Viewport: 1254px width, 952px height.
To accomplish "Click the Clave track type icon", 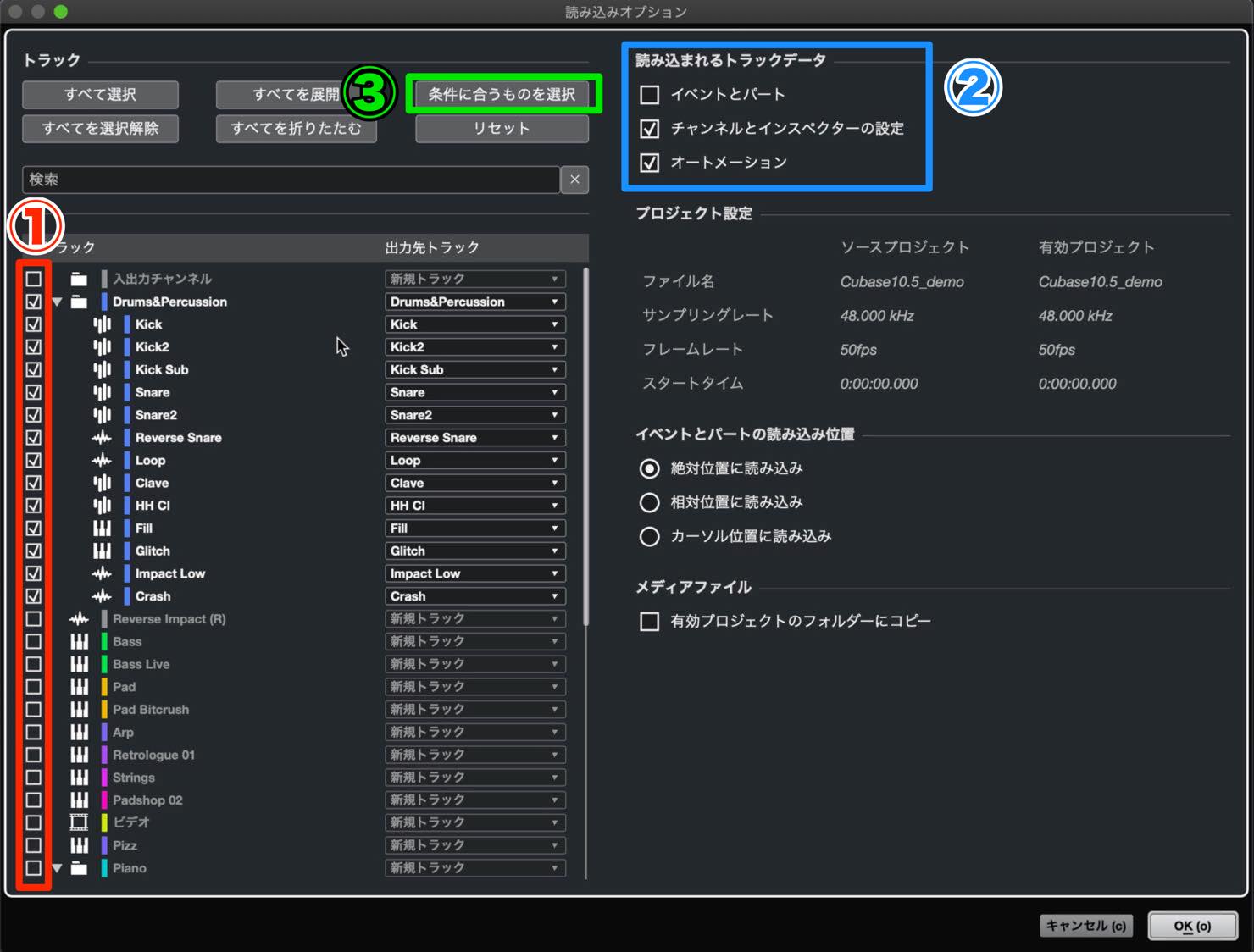I will (102, 483).
